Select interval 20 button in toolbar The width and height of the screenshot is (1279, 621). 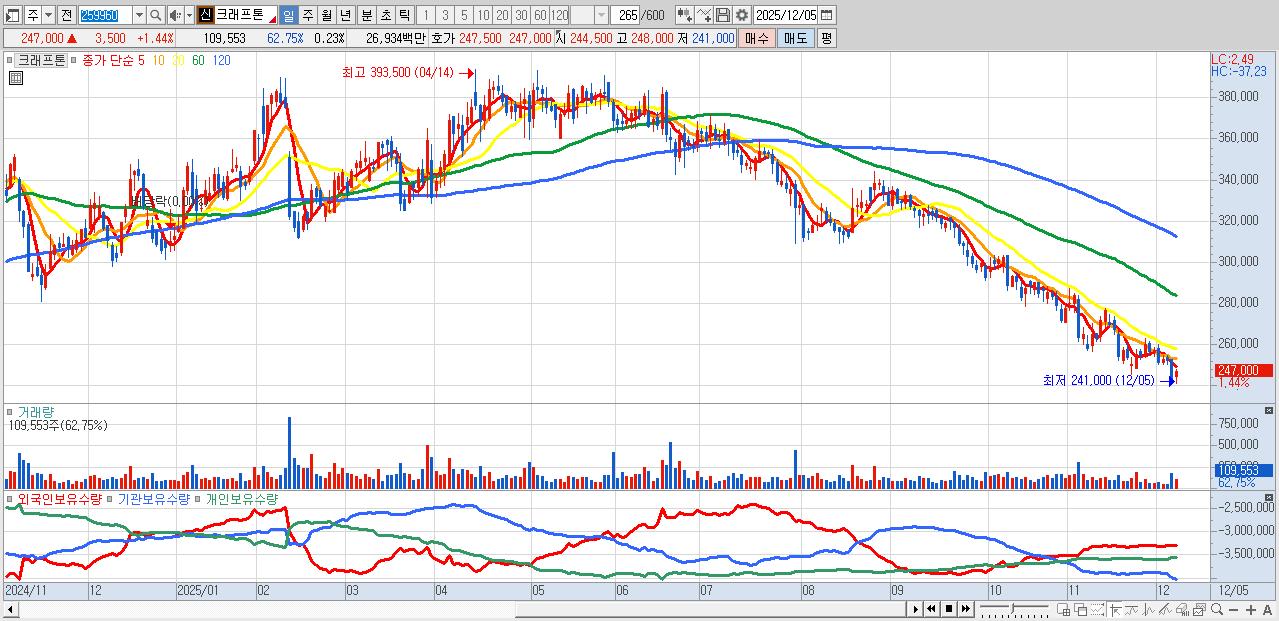502,15
